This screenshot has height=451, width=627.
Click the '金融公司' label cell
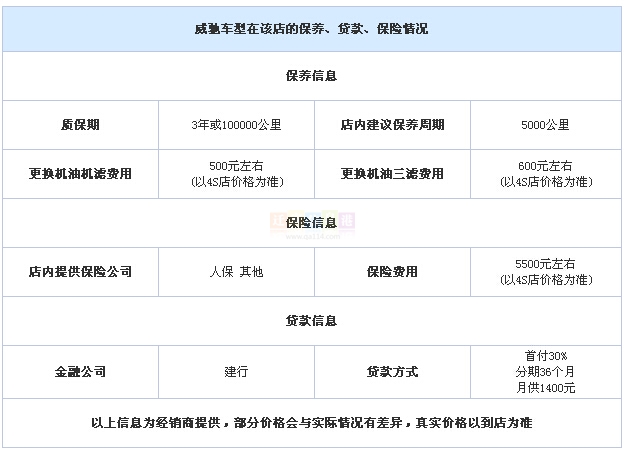80,372
